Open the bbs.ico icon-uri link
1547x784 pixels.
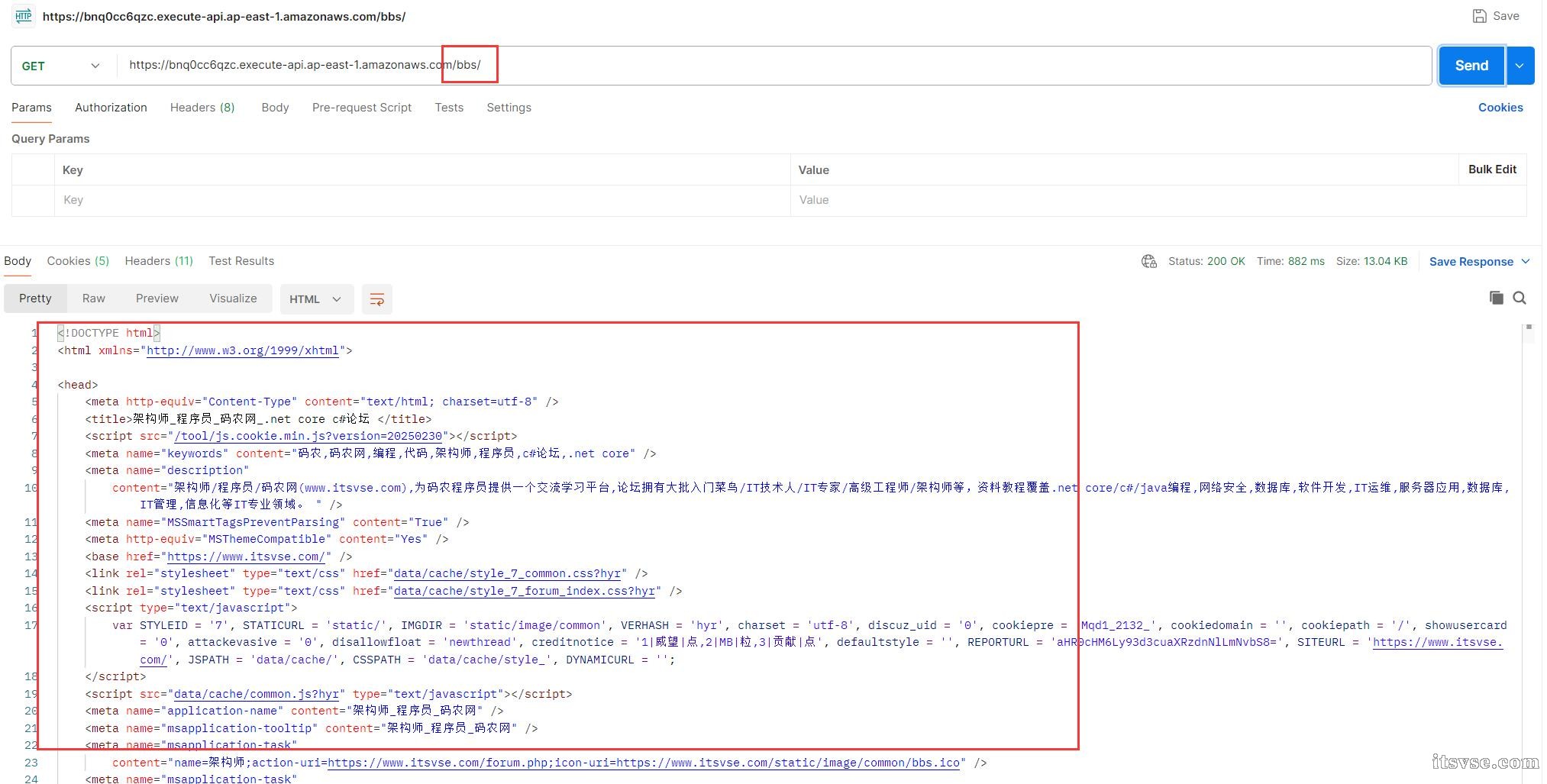(788, 763)
